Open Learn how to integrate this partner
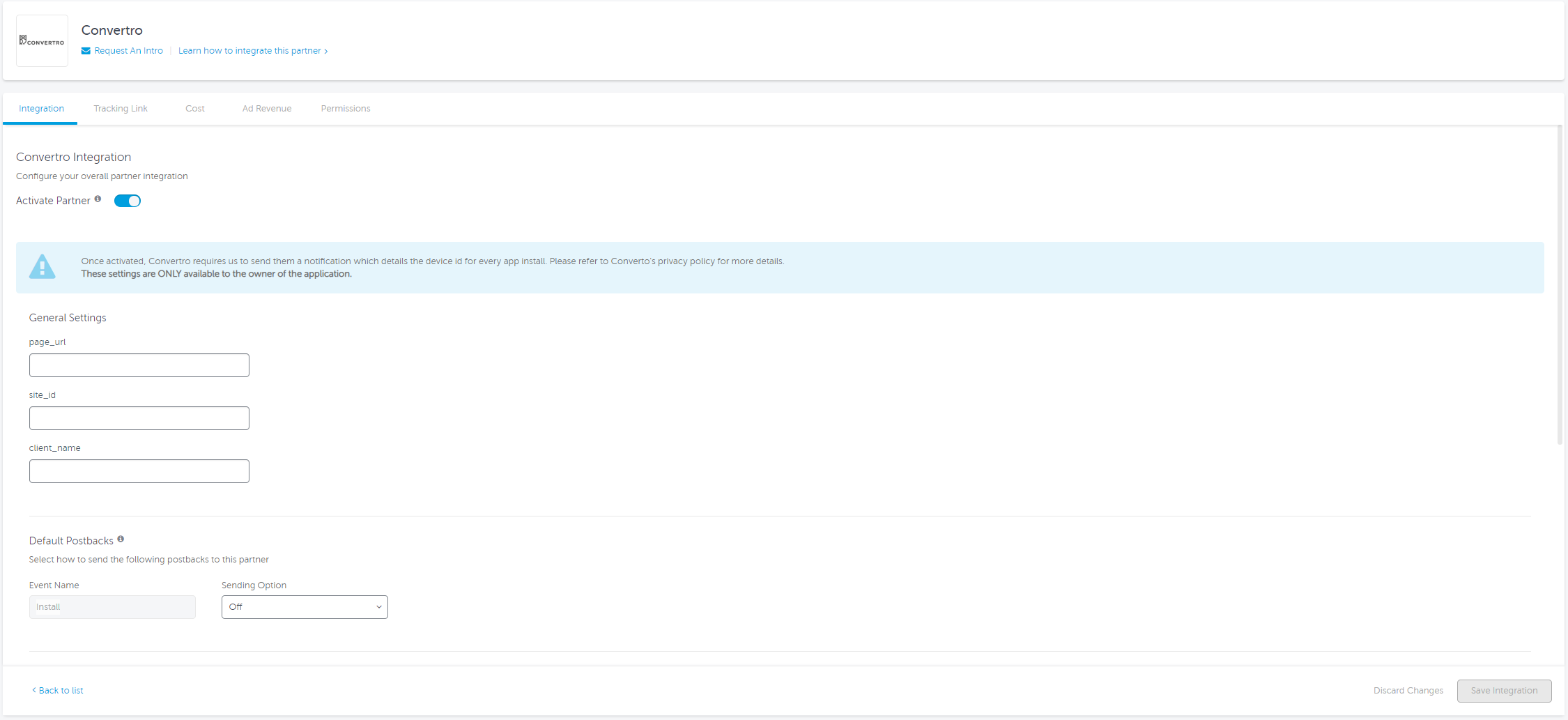This screenshot has height=720, width=1568. [253, 51]
